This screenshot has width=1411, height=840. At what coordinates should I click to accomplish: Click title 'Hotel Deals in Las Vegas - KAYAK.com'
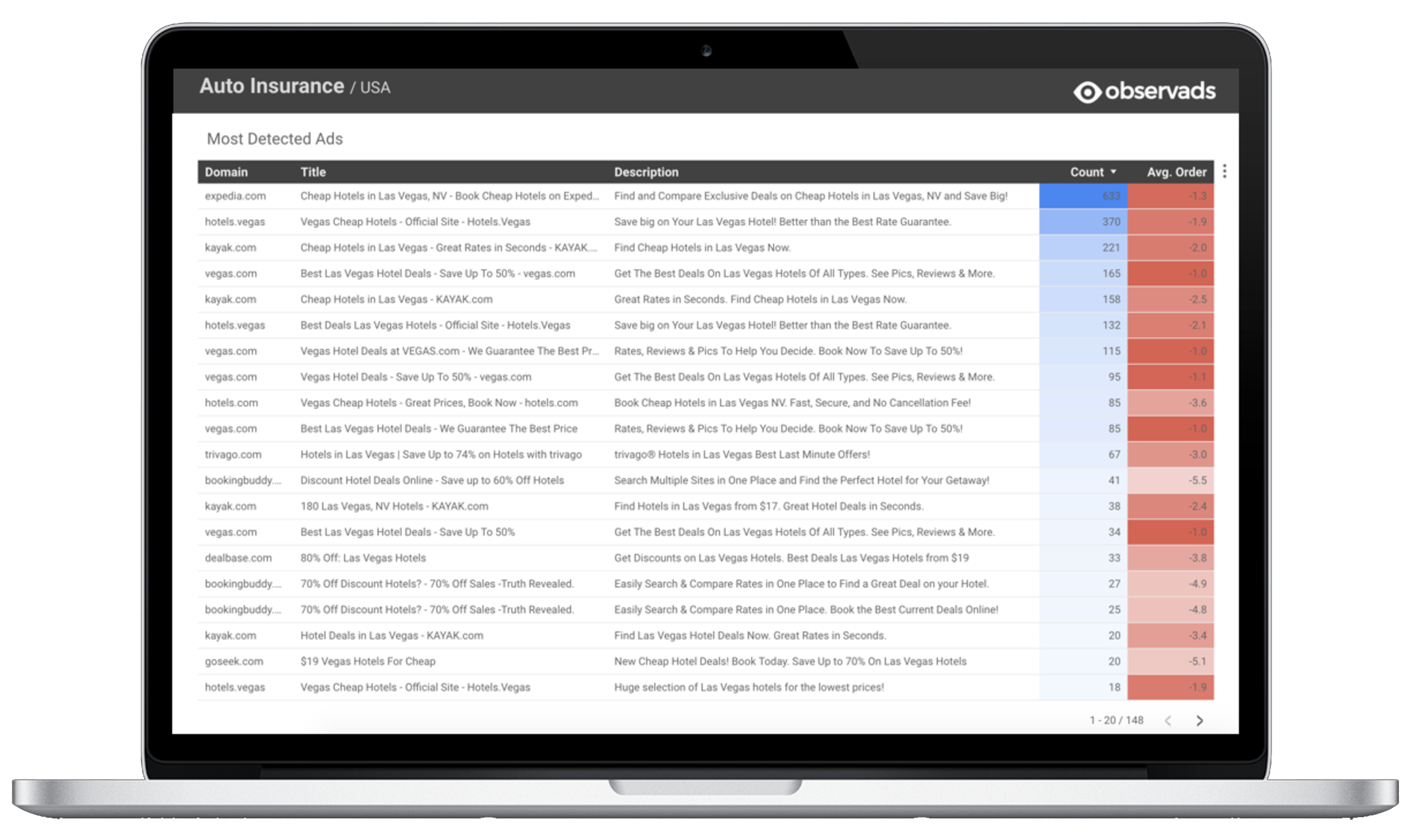pos(392,635)
